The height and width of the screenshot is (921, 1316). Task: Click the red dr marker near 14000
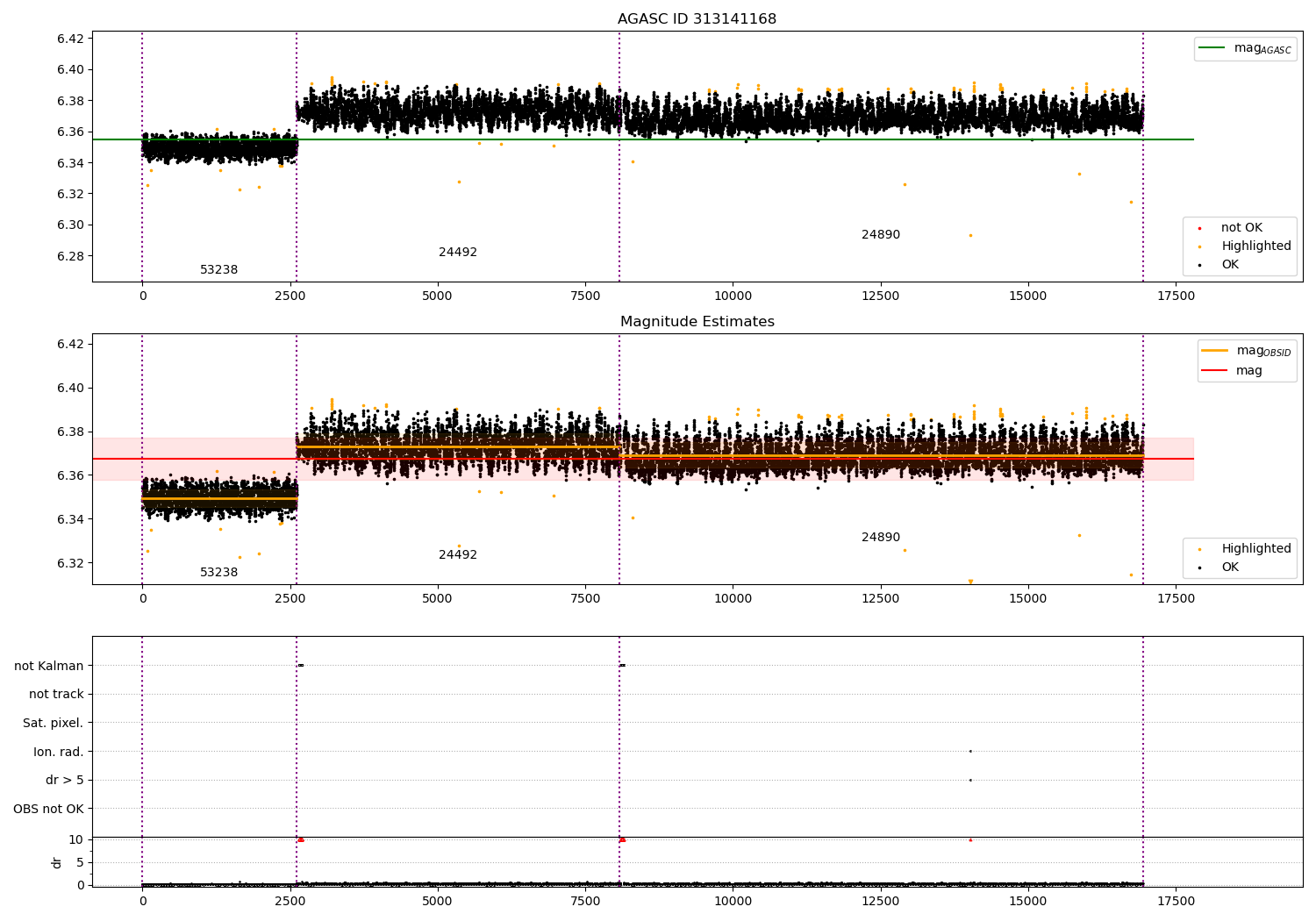tap(970, 839)
